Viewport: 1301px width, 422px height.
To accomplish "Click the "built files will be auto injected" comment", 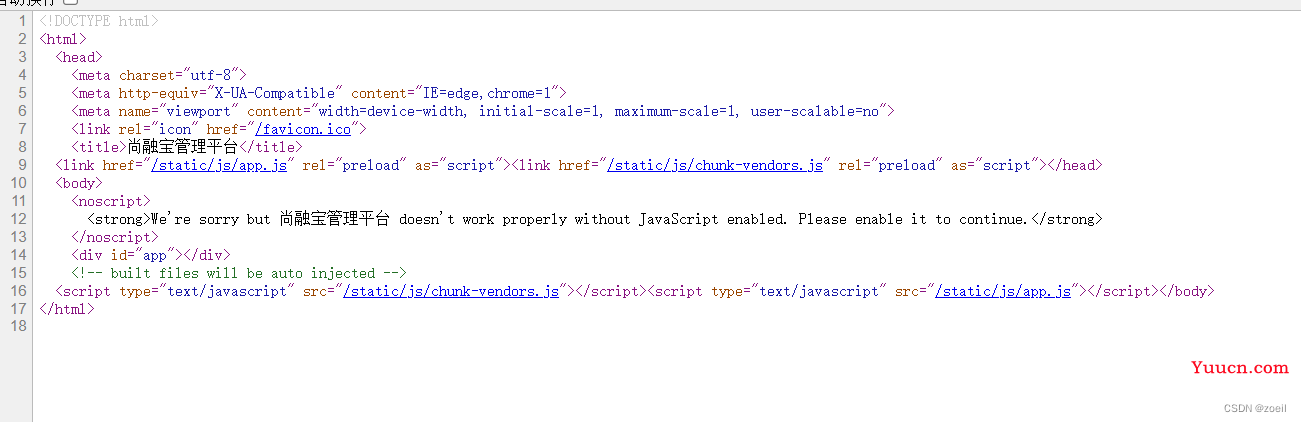I will click(x=239, y=273).
